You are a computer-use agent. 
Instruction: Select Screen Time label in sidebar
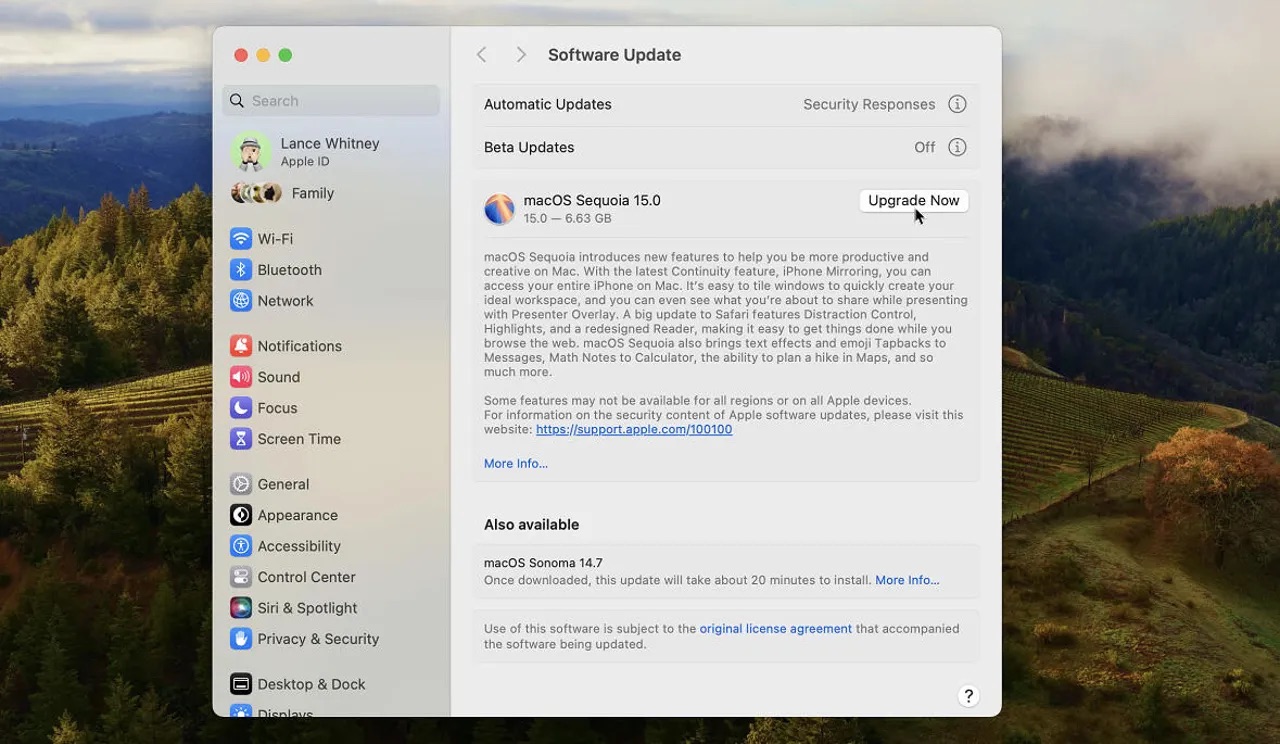point(299,439)
